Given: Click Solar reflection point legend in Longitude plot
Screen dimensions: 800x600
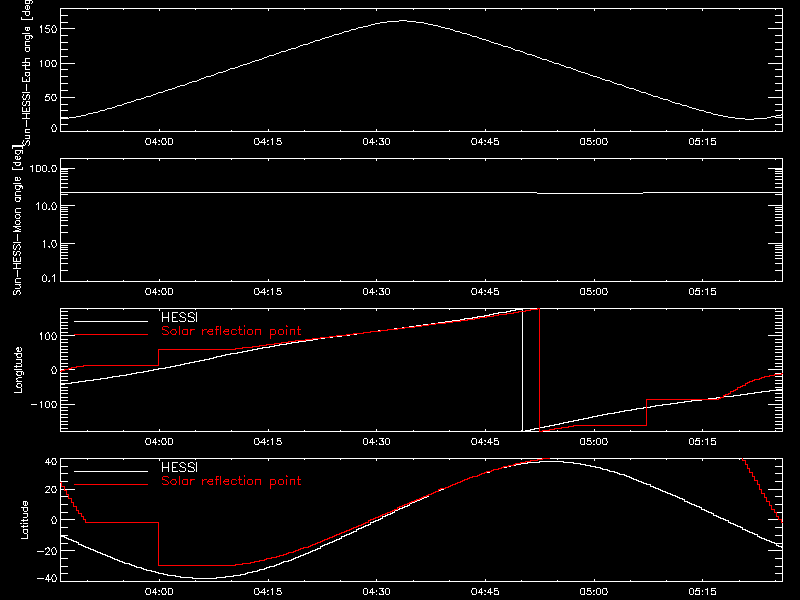Looking at the screenshot, I should click(x=231, y=331).
